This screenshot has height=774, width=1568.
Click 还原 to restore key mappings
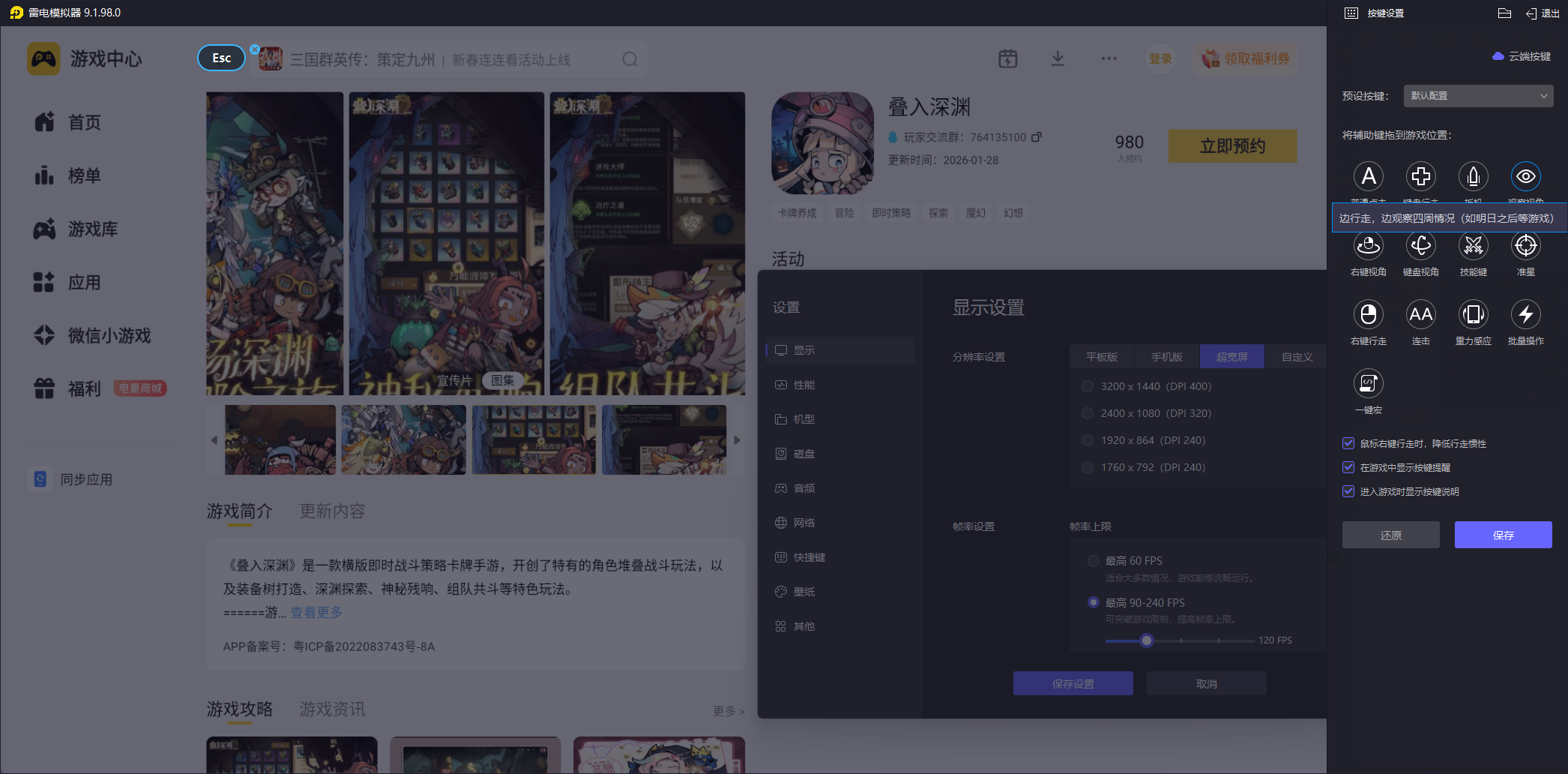click(1391, 535)
